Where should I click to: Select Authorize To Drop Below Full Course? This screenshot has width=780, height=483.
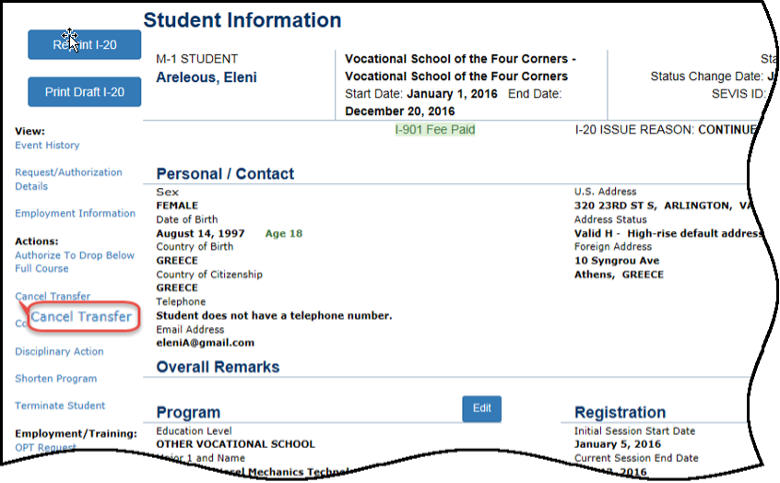coord(75,262)
